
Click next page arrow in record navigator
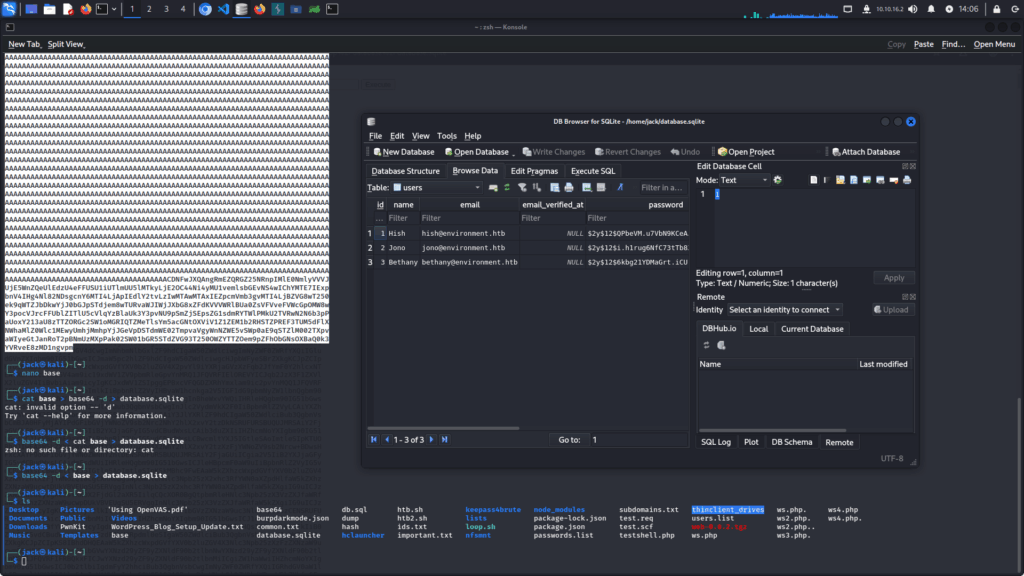click(x=432, y=440)
